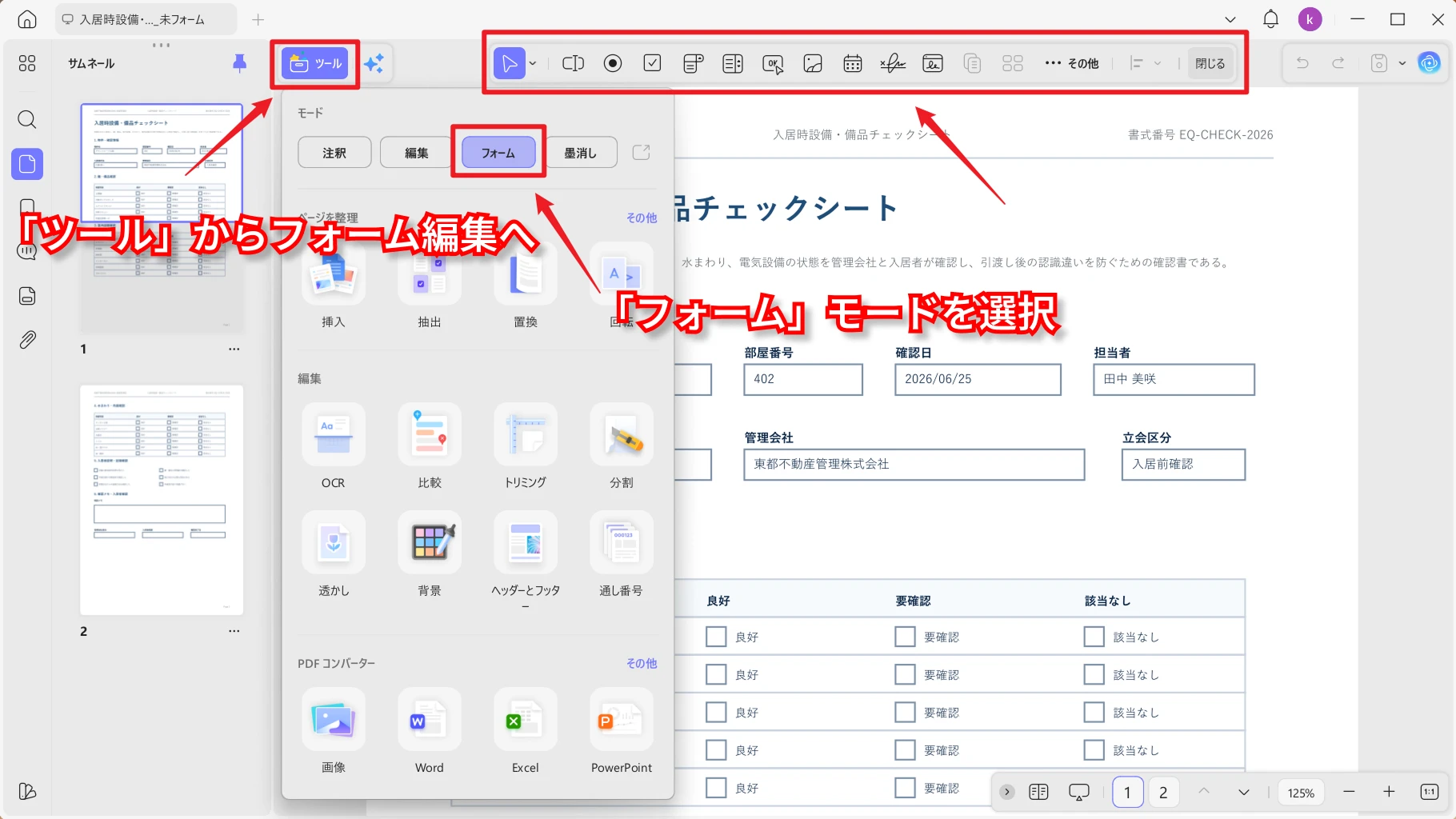Expand the save options dropdown arrow
The image size is (1456, 819).
(1402, 63)
